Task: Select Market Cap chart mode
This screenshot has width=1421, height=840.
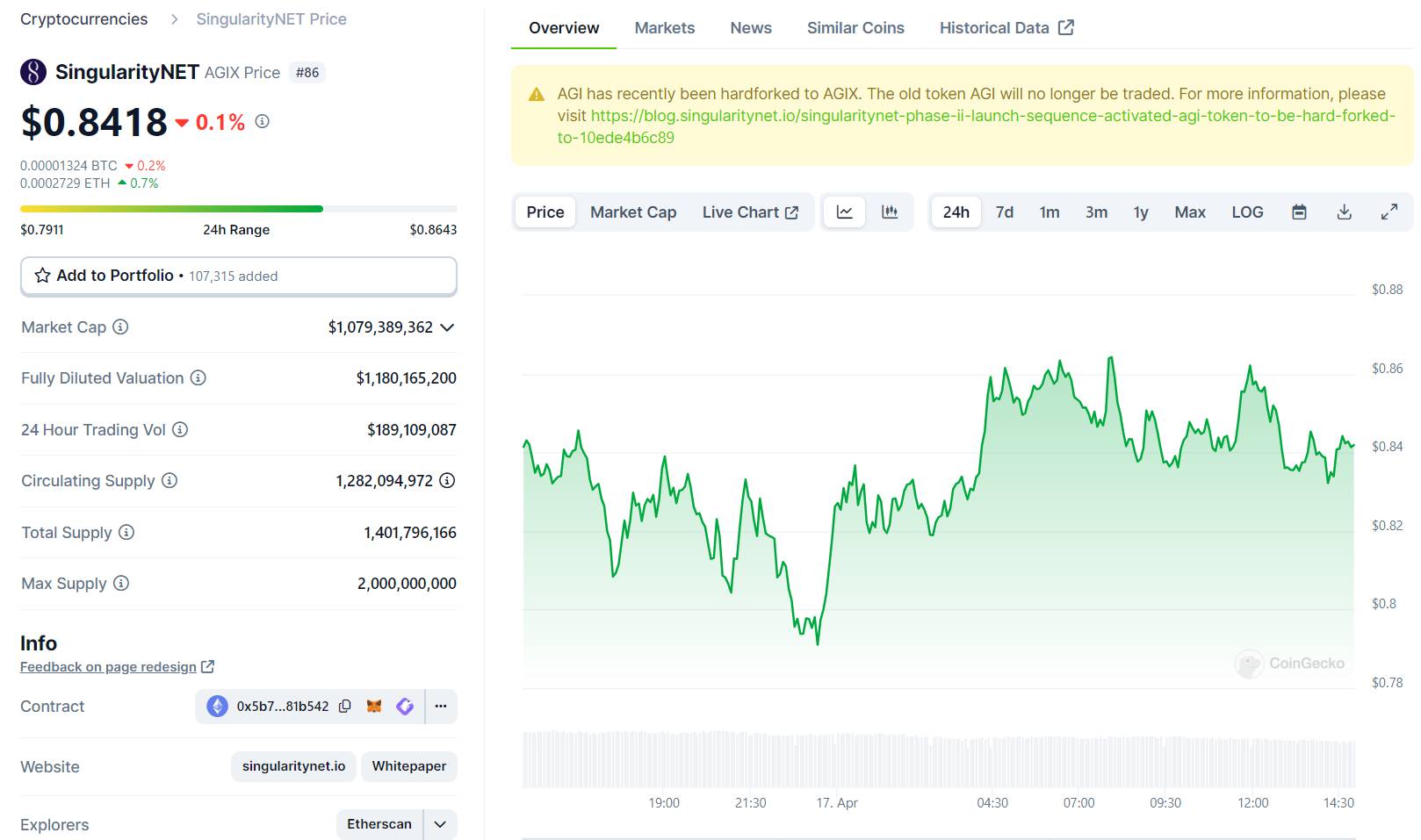Action: 633,212
